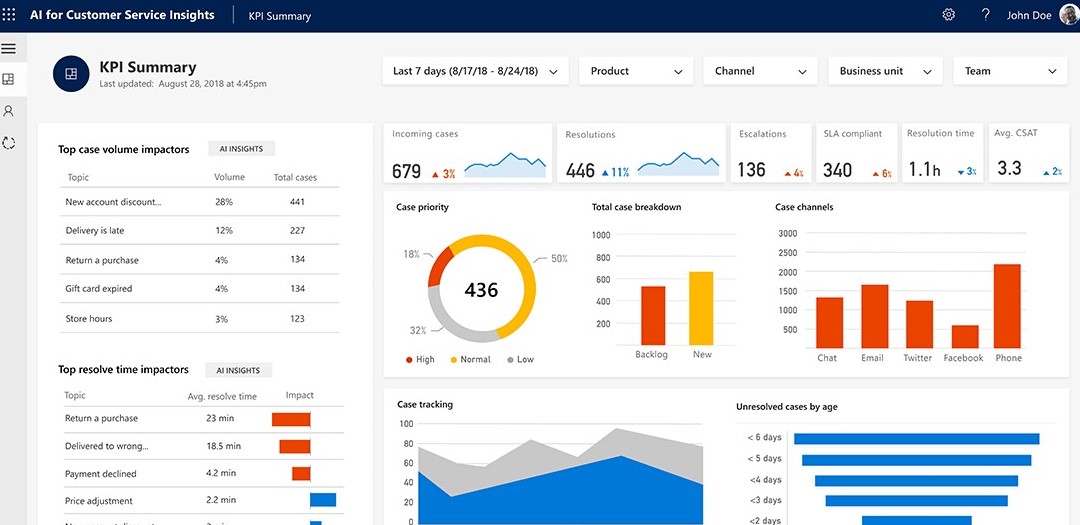Screen dimensions: 1080x525
Task: Open the Channel filter dropdown
Action: [x=760, y=71]
